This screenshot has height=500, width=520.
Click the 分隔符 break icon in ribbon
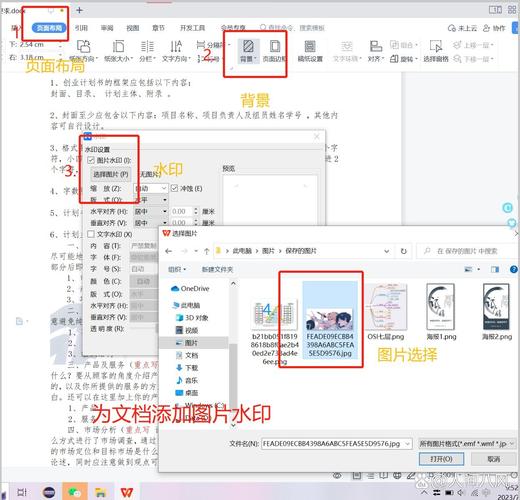point(201,45)
